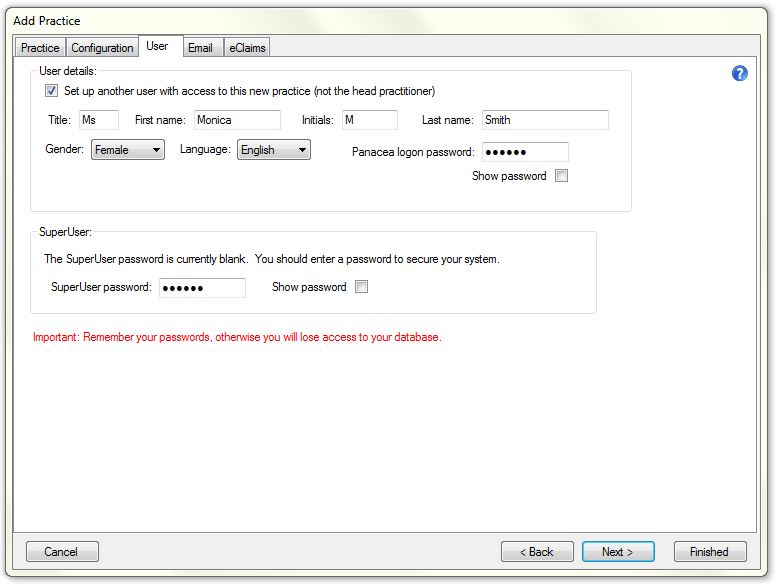The image size is (777, 585).
Task: Proceed with the Next button
Action: point(617,552)
